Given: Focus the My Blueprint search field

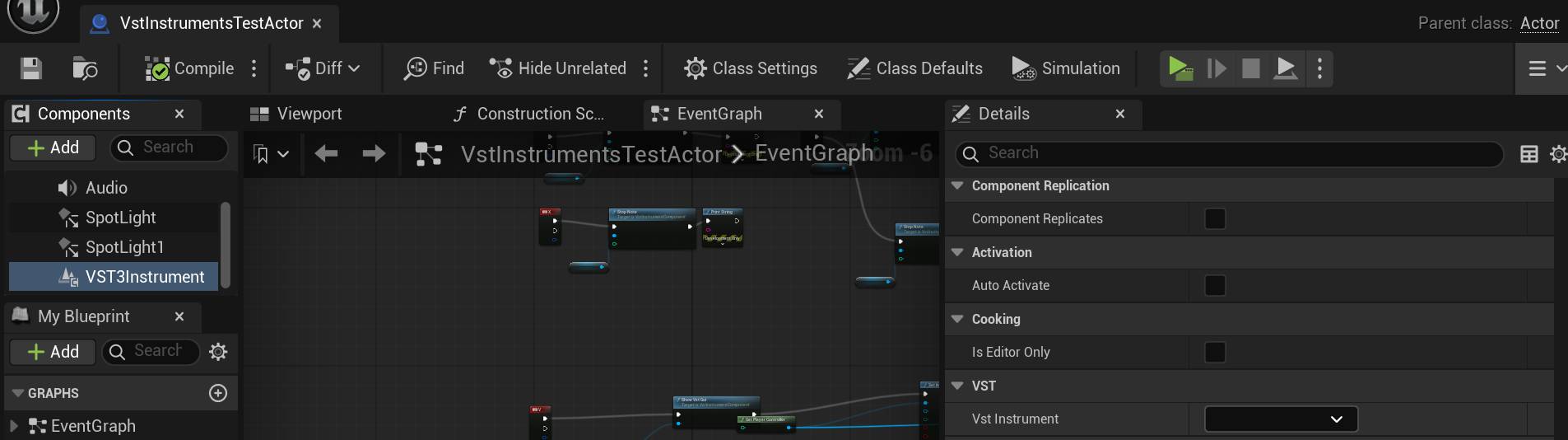Looking at the screenshot, I should (x=151, y=352).
